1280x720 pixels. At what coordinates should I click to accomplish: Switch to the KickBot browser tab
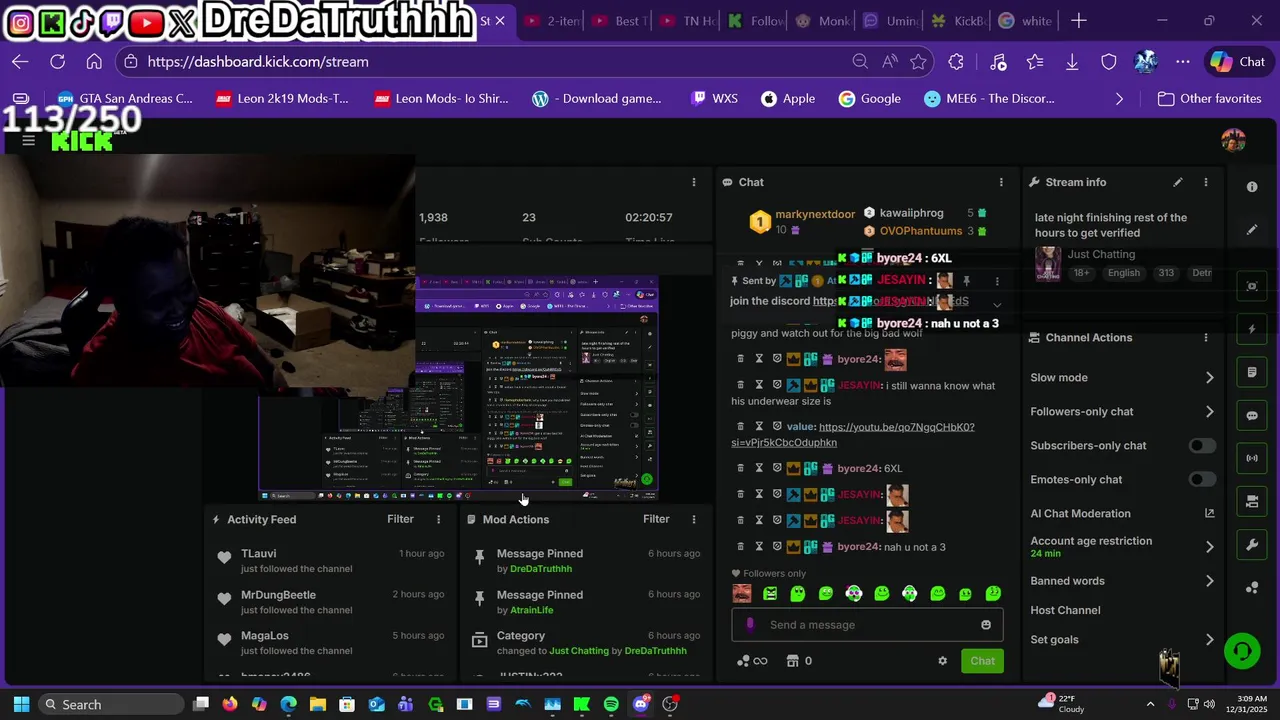[x=959, y=21]
